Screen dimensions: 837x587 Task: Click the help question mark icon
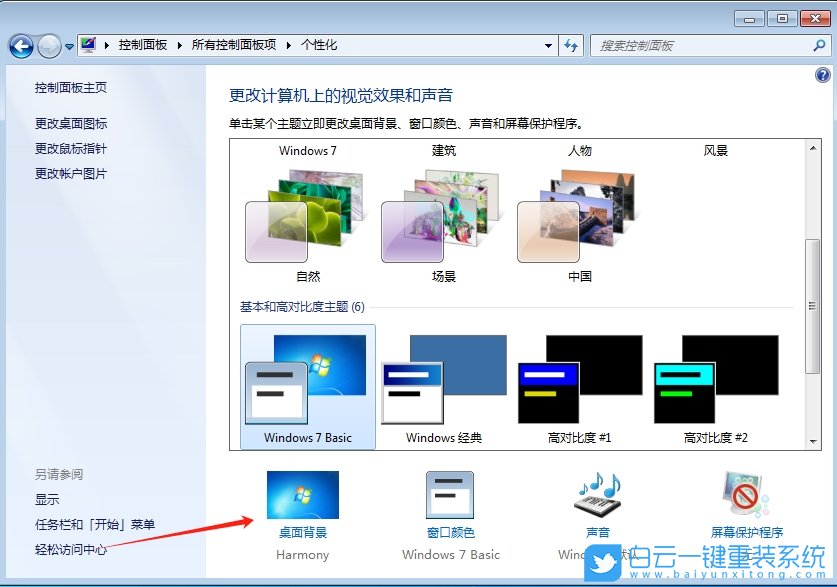[822, 75]
